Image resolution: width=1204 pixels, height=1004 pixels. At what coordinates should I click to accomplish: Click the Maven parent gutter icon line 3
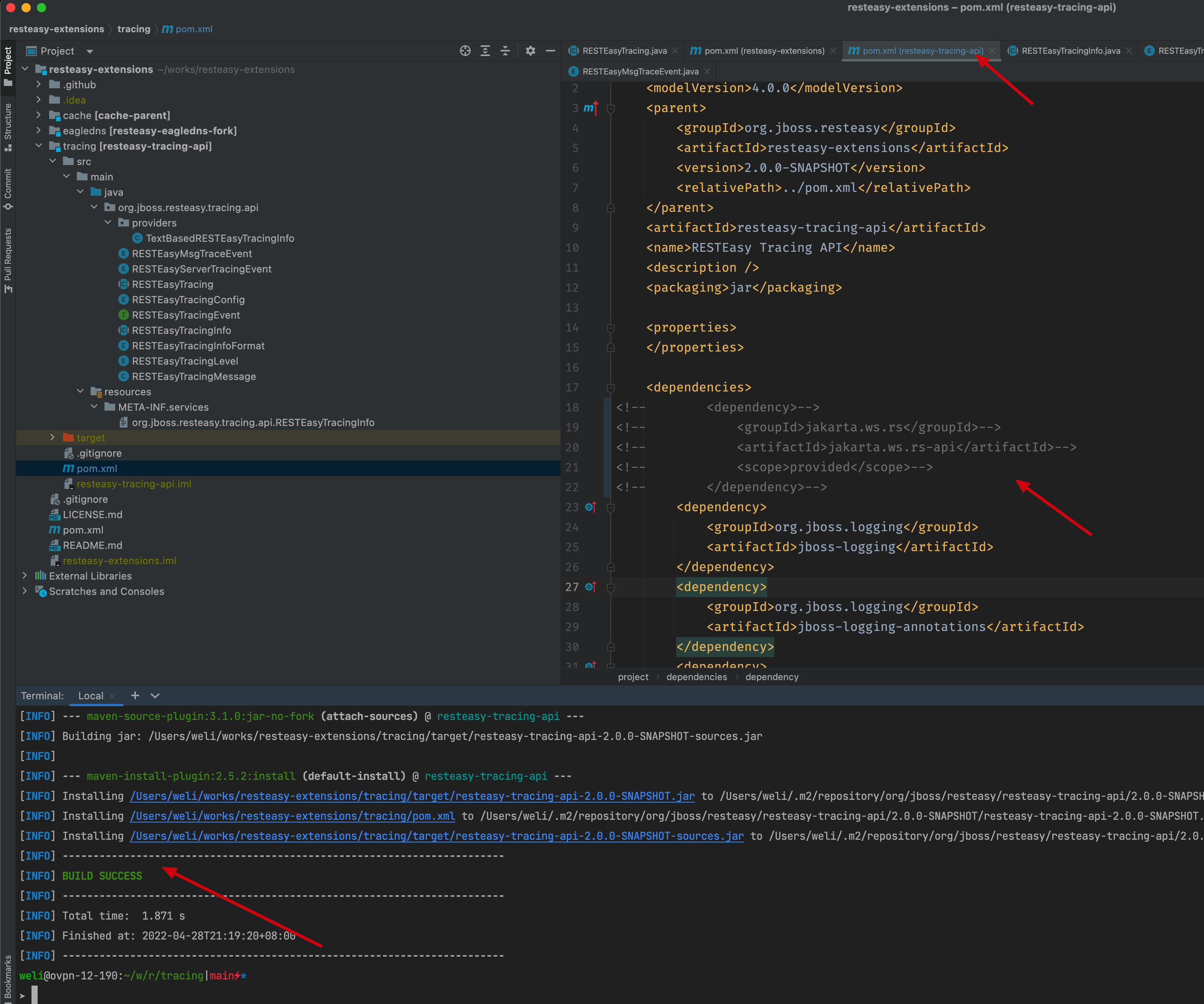click(590, 108)
